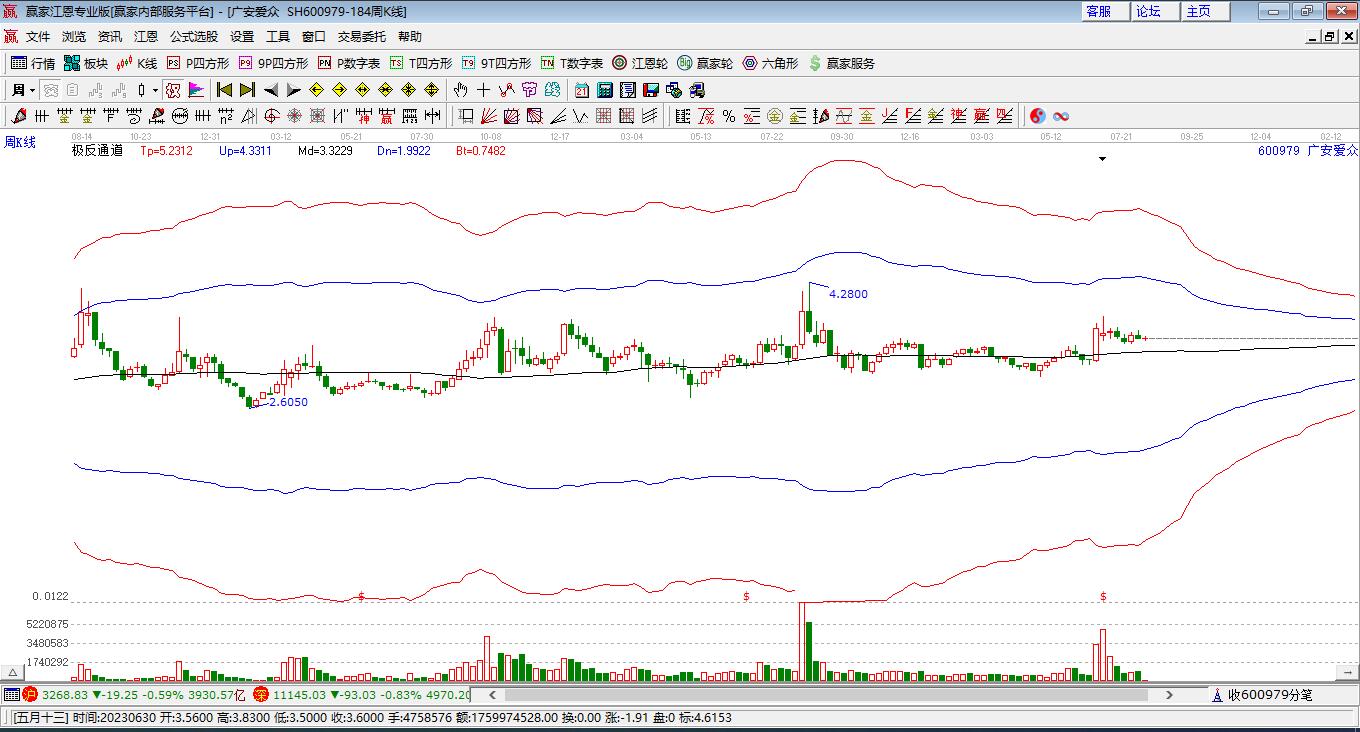
Task: Jump to first bar with skip-start arrow
Action: pyautogui.click(x=224, y=90)
